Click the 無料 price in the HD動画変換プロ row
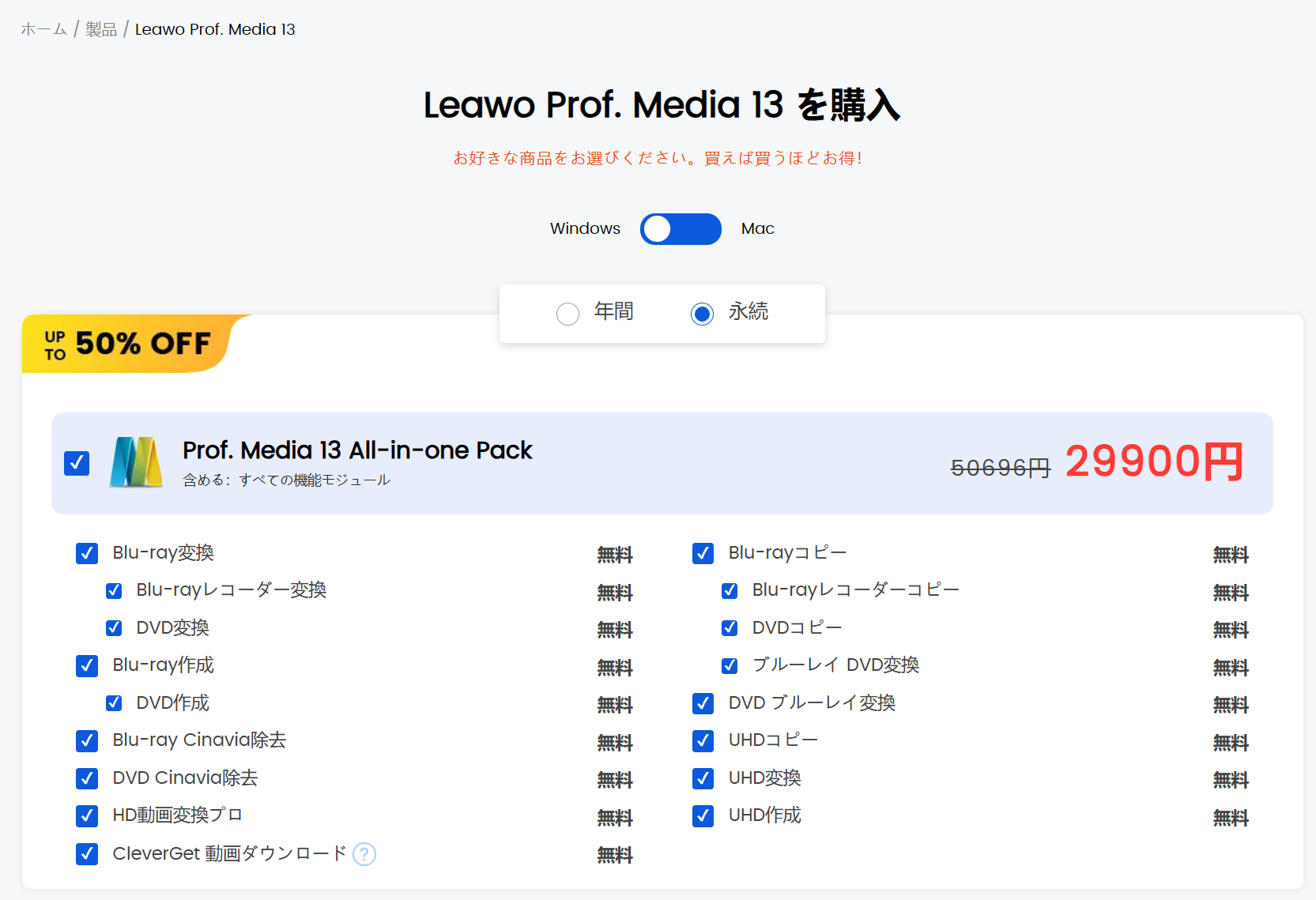This screenshot has height=900, width=1316. click(x=615, y=817)
